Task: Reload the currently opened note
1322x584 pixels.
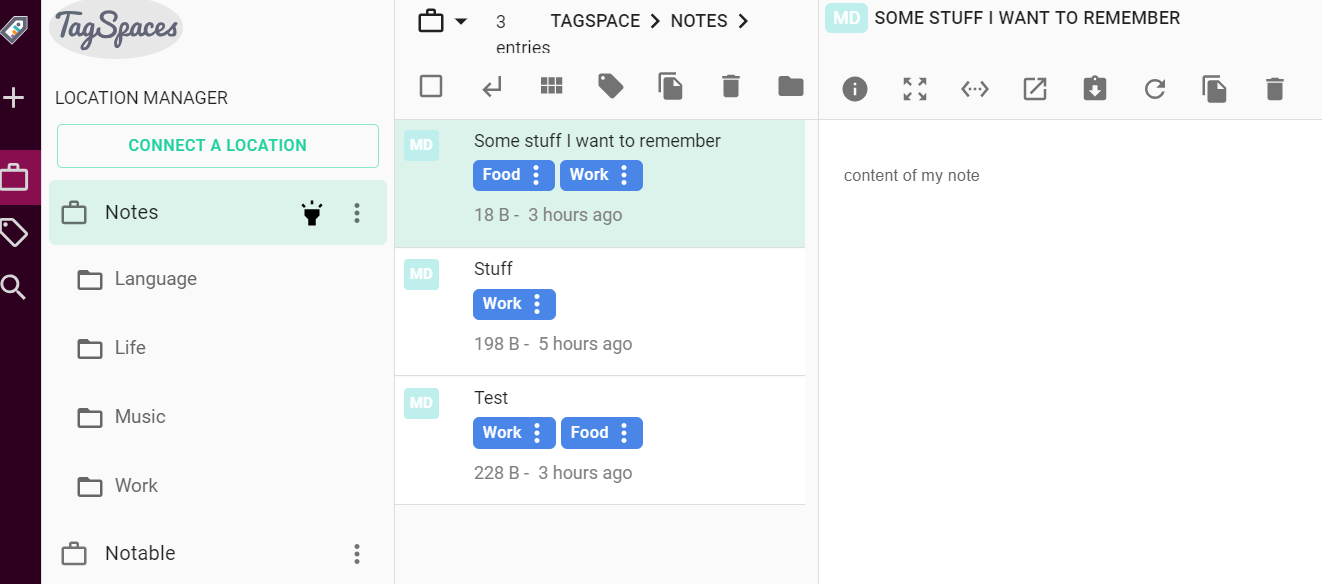Action: point(1155,89)
